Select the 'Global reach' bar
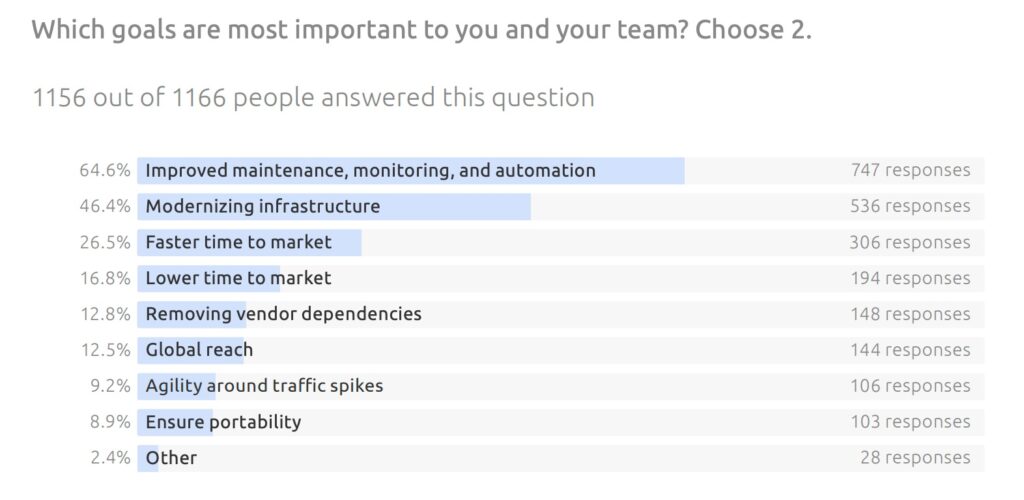1024x500 pixels. pos(560,350)
